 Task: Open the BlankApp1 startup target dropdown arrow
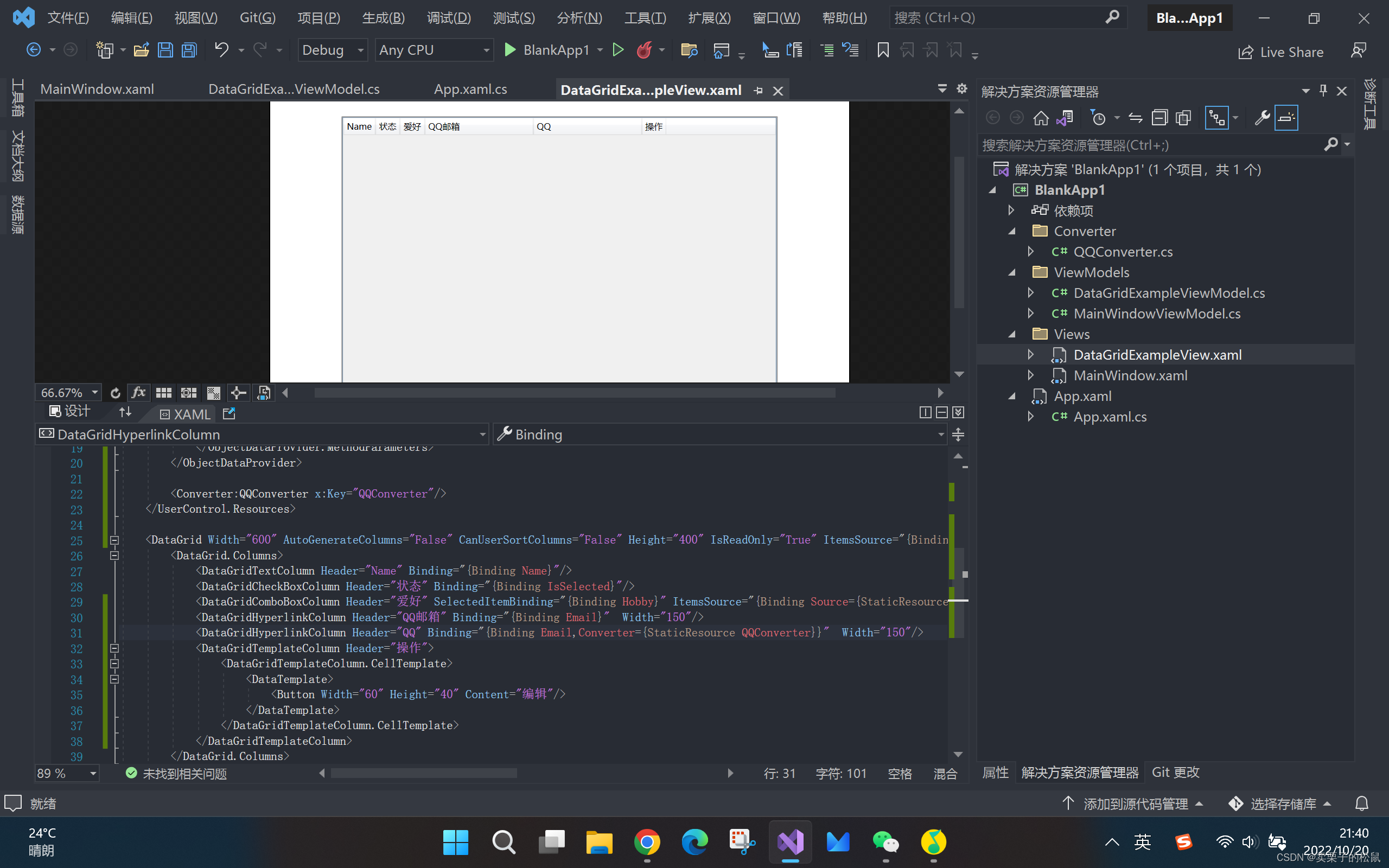pos(600,50)
